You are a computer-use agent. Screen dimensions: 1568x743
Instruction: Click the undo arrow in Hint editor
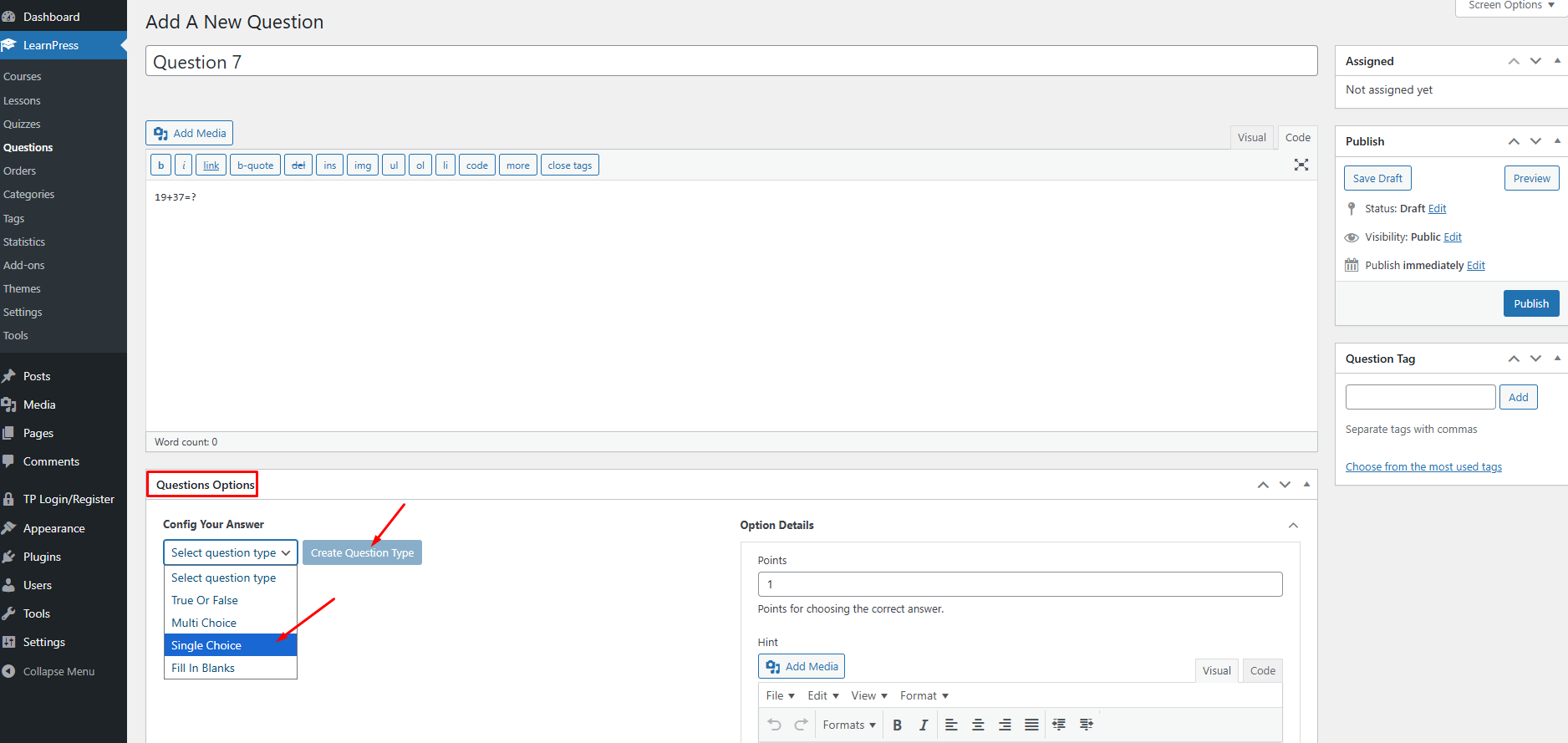774,725
